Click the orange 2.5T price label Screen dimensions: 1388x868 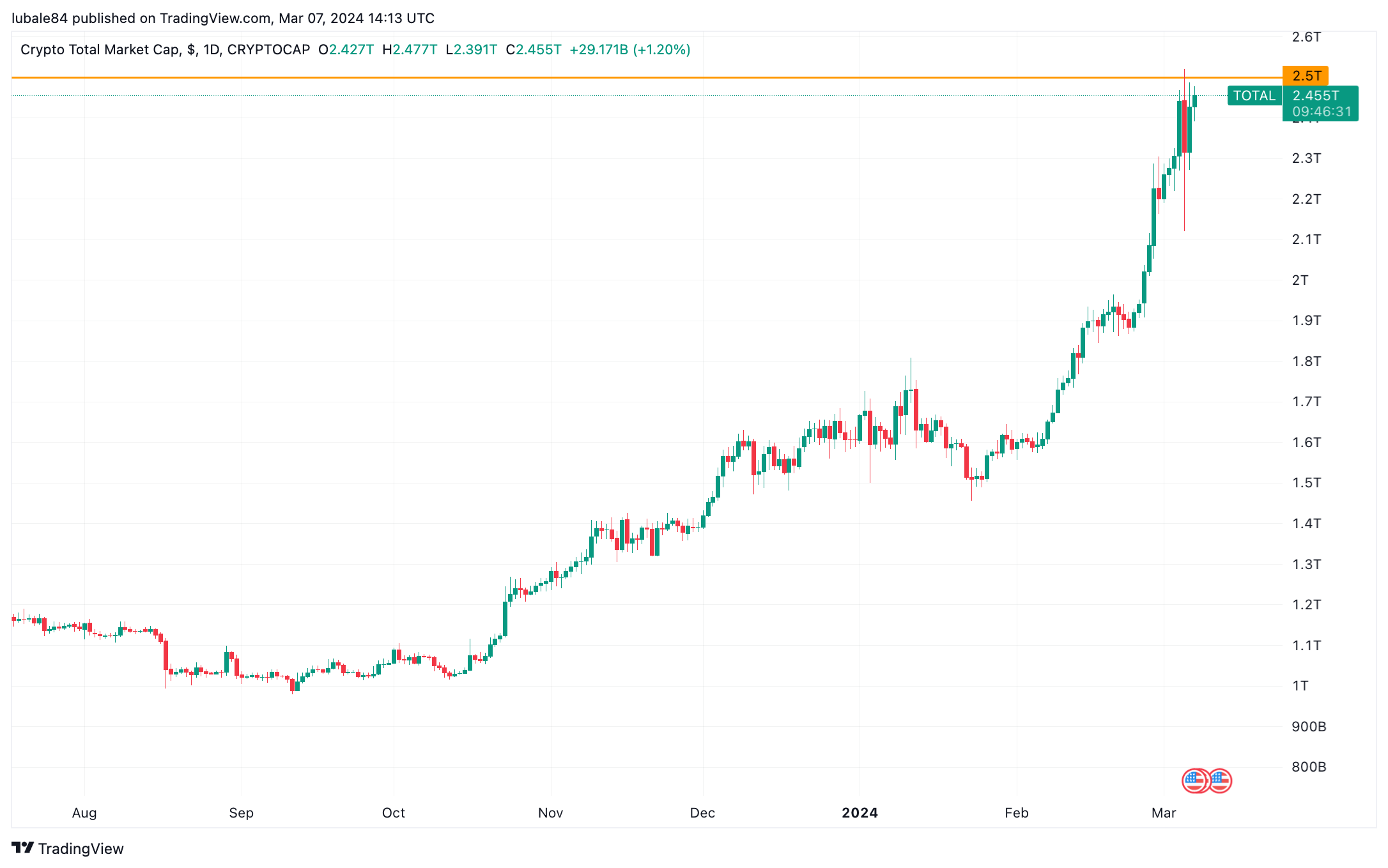tap(1306, 75)
